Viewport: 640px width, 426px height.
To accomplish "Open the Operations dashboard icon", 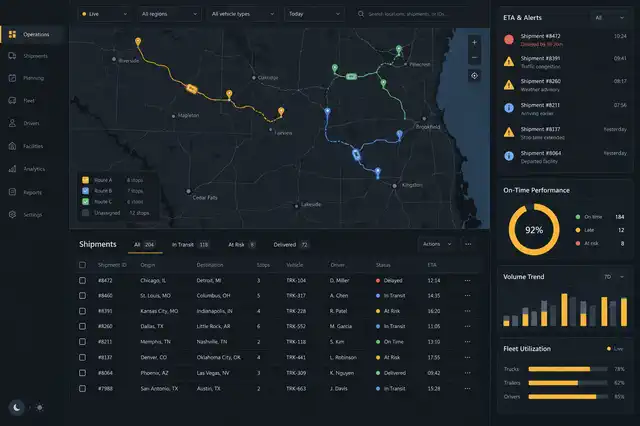I will point(13,34).
